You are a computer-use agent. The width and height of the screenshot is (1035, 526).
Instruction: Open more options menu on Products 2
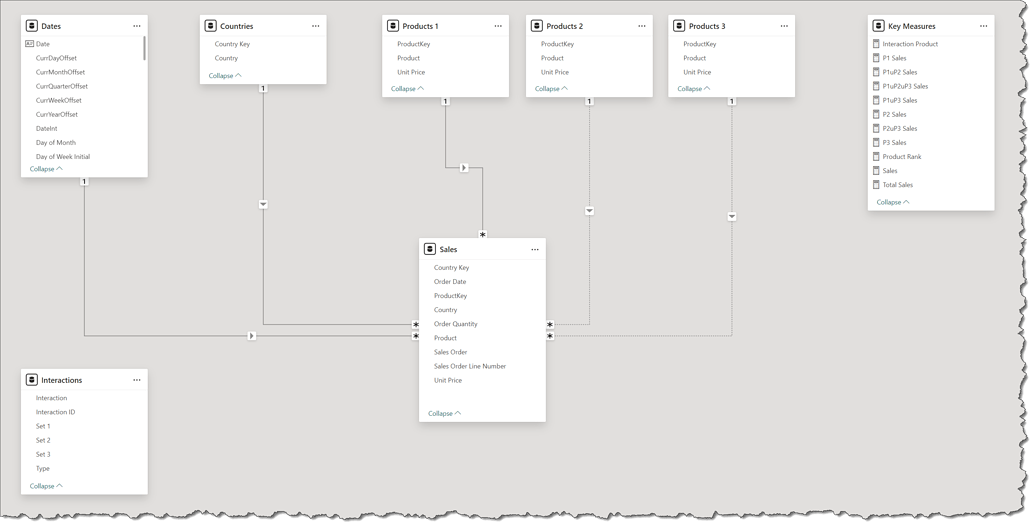642,26
